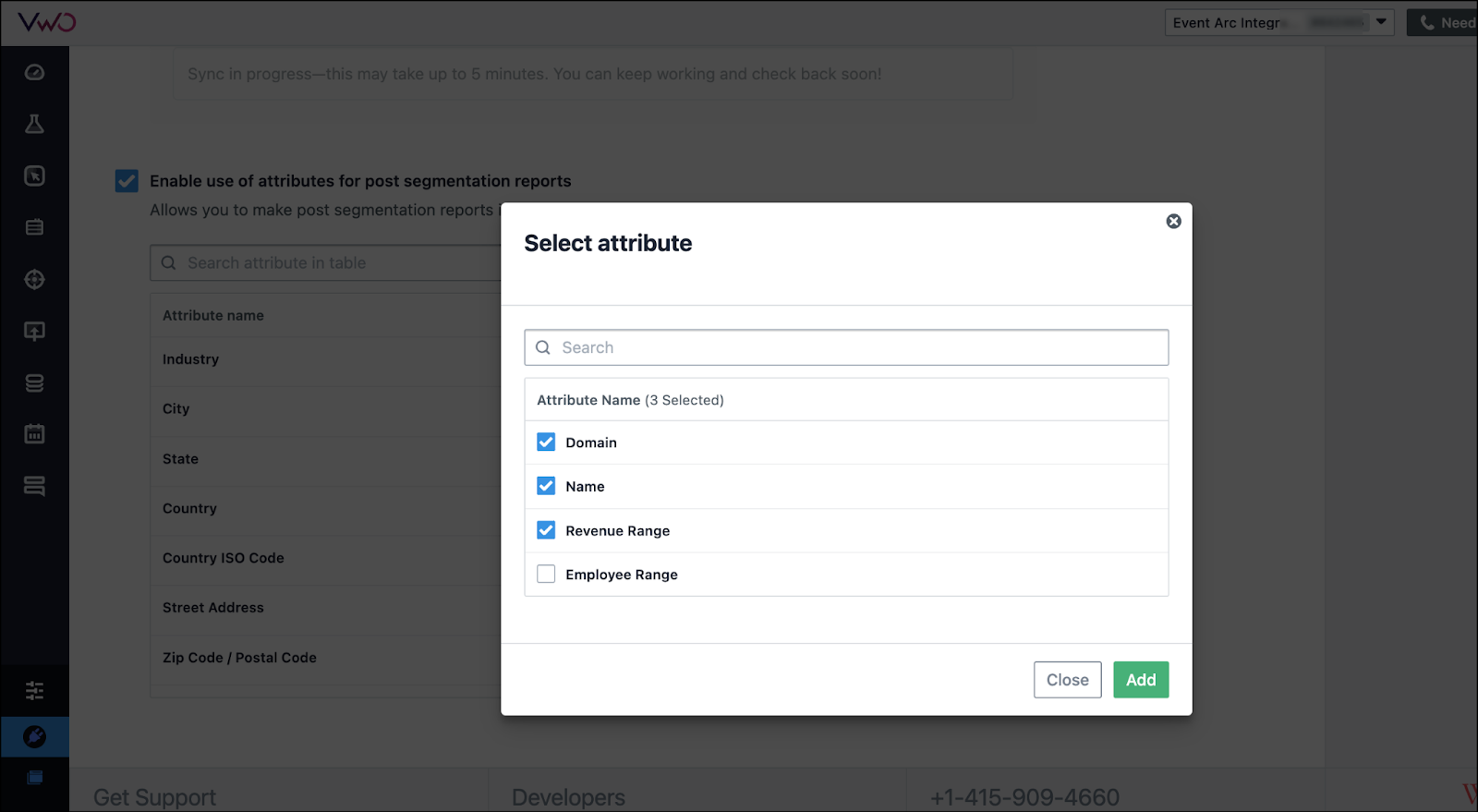Open the sliders settings icon in sidebar
This screenshot has height=812, width=1478.
coord(34,690)
